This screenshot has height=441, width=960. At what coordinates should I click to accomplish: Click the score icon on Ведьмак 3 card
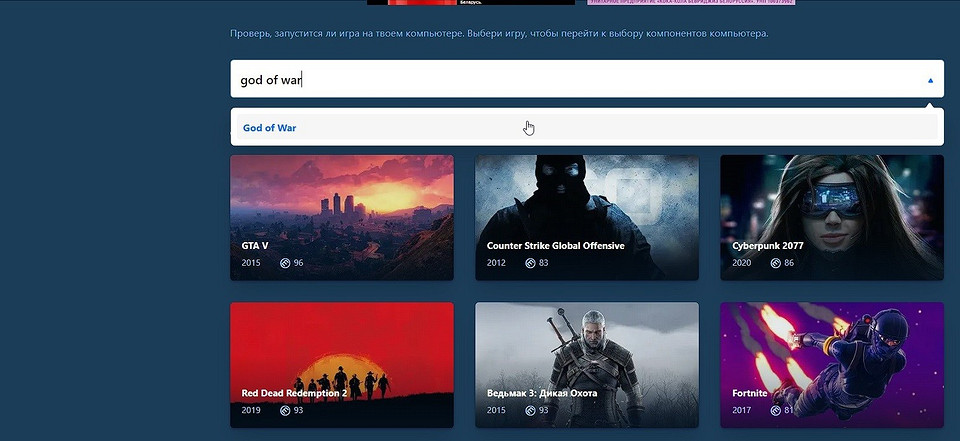click(530, 411)
